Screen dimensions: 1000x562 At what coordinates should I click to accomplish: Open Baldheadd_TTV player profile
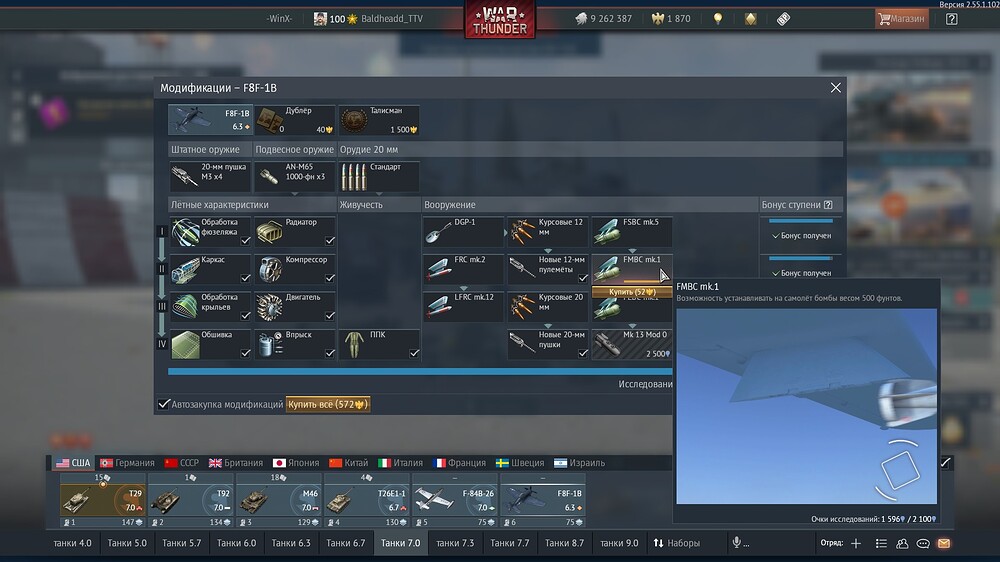[x=392, y=18]
